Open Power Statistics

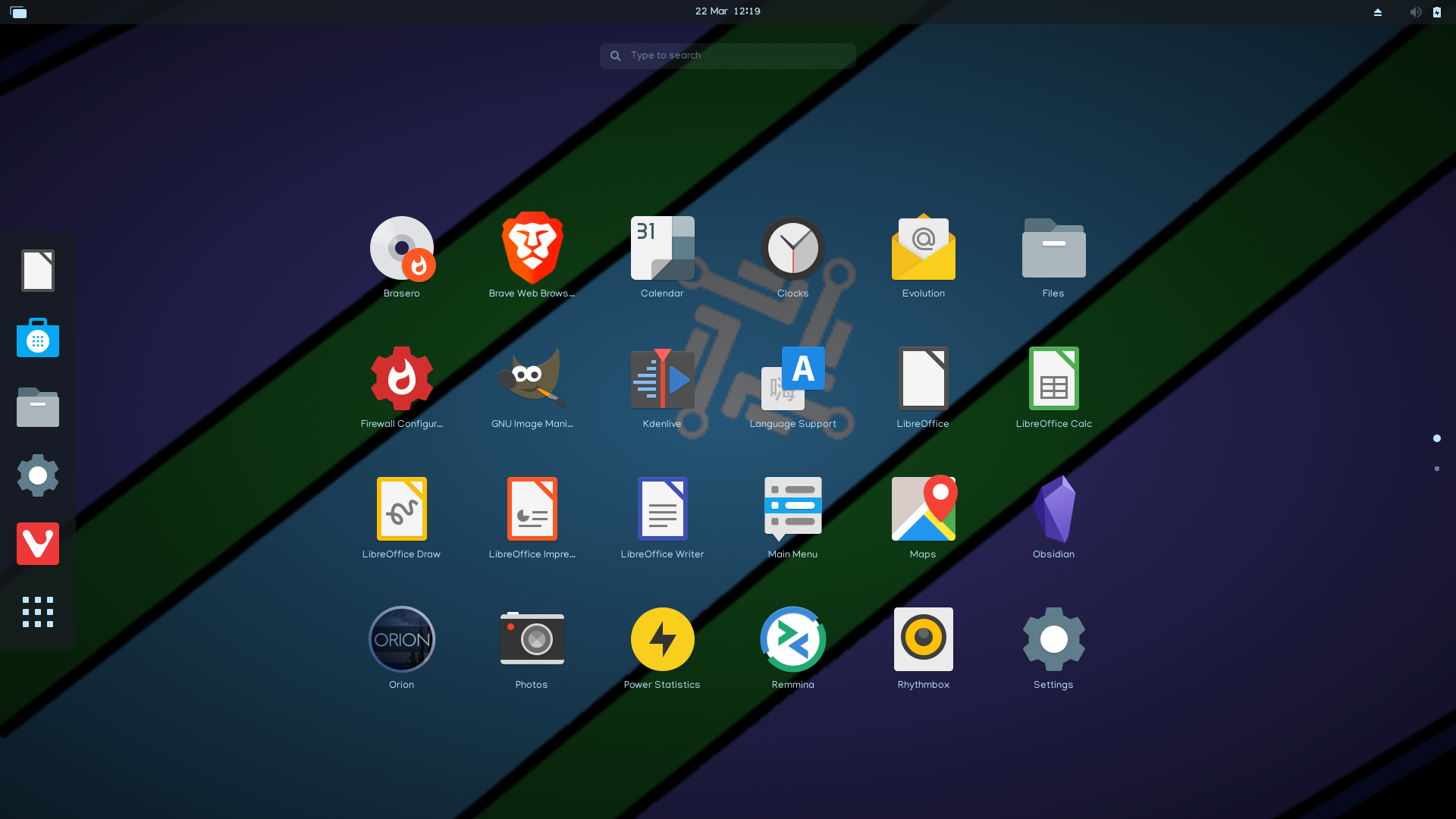coord(662,640)
